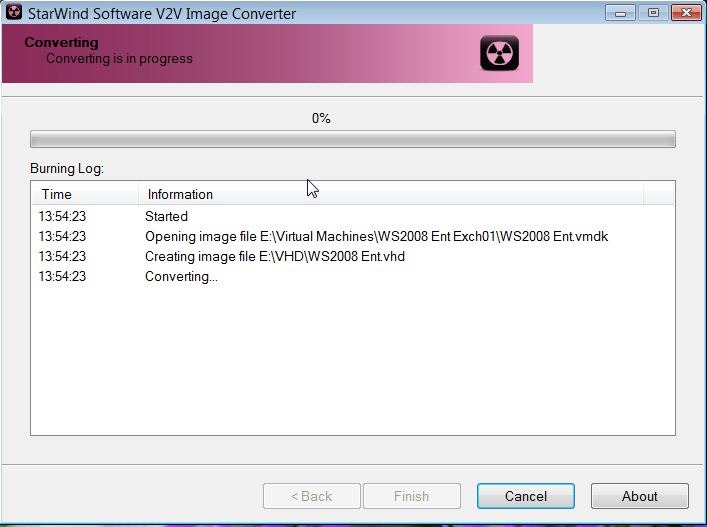The width and height of the screenshot is (707, 527).
Task: Select the "Converting..." log entry
Action: pyautogui.click(x=353, y=276)
